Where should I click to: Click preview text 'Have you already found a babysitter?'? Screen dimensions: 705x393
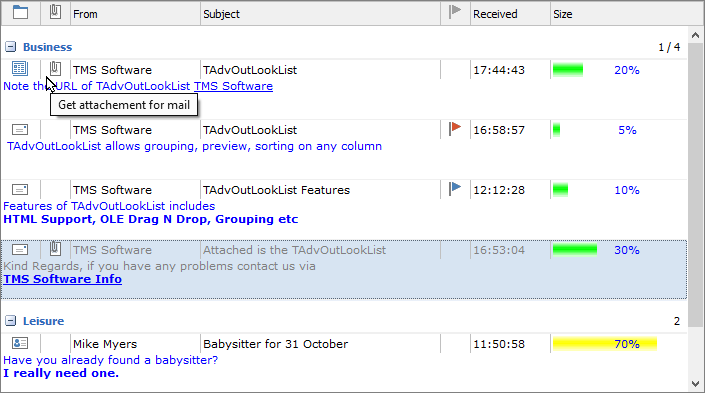111,360
